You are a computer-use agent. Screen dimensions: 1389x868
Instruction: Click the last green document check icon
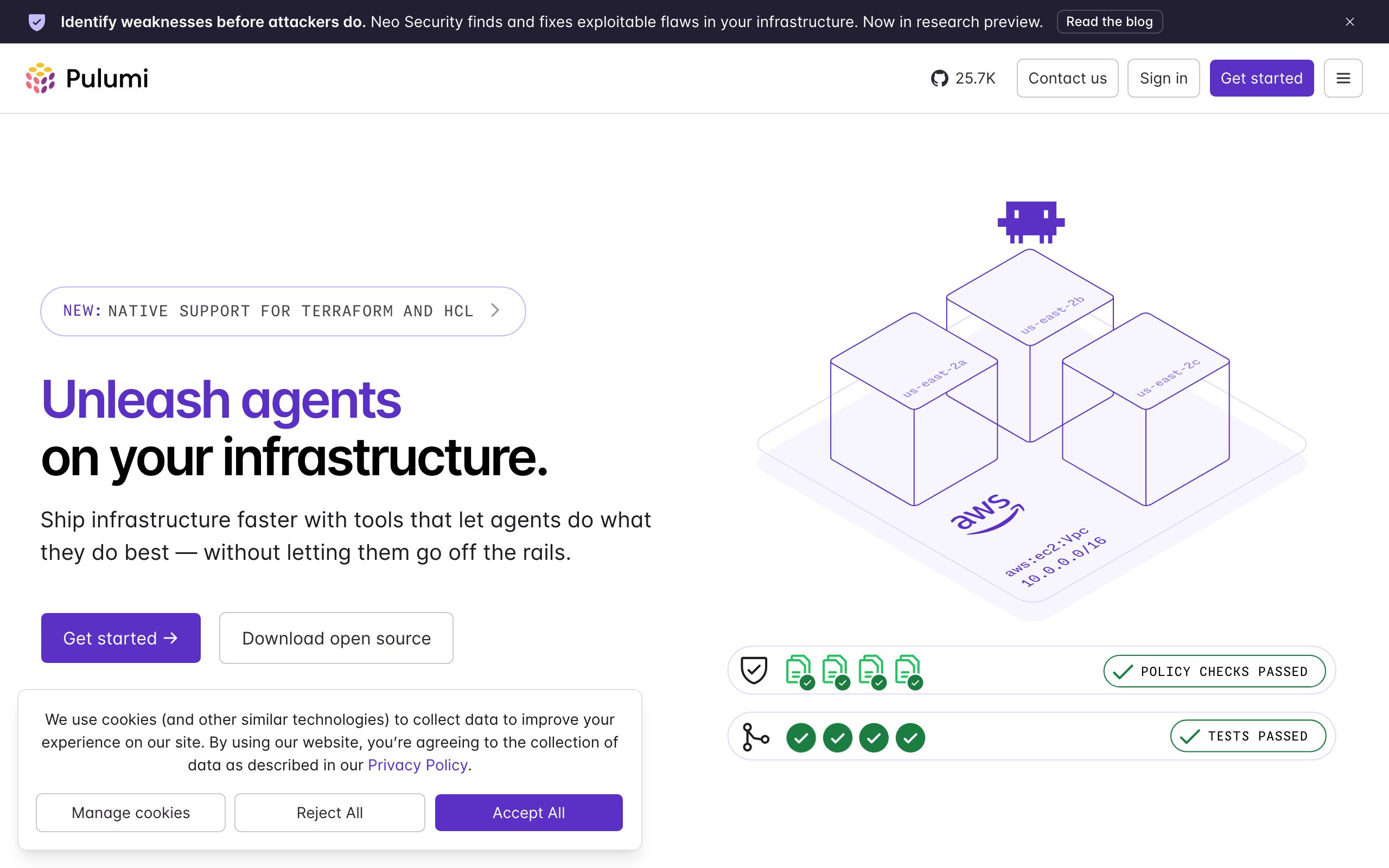click(x=909, y=672)
